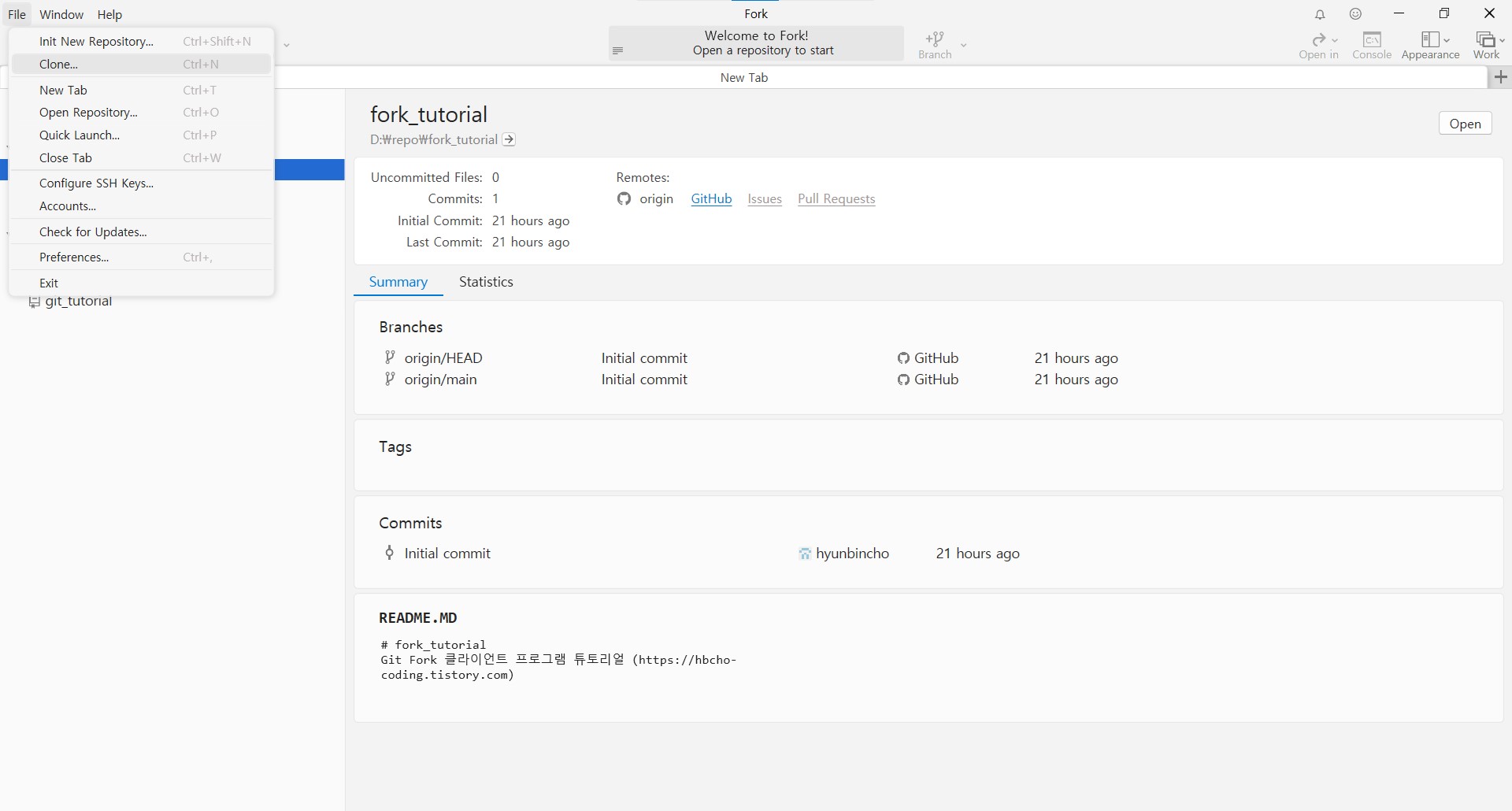Image resolution: width=1512 pixels, height=811 pixels.
Task: Click the feedback smiley icon
Action: click(1355, 13)
